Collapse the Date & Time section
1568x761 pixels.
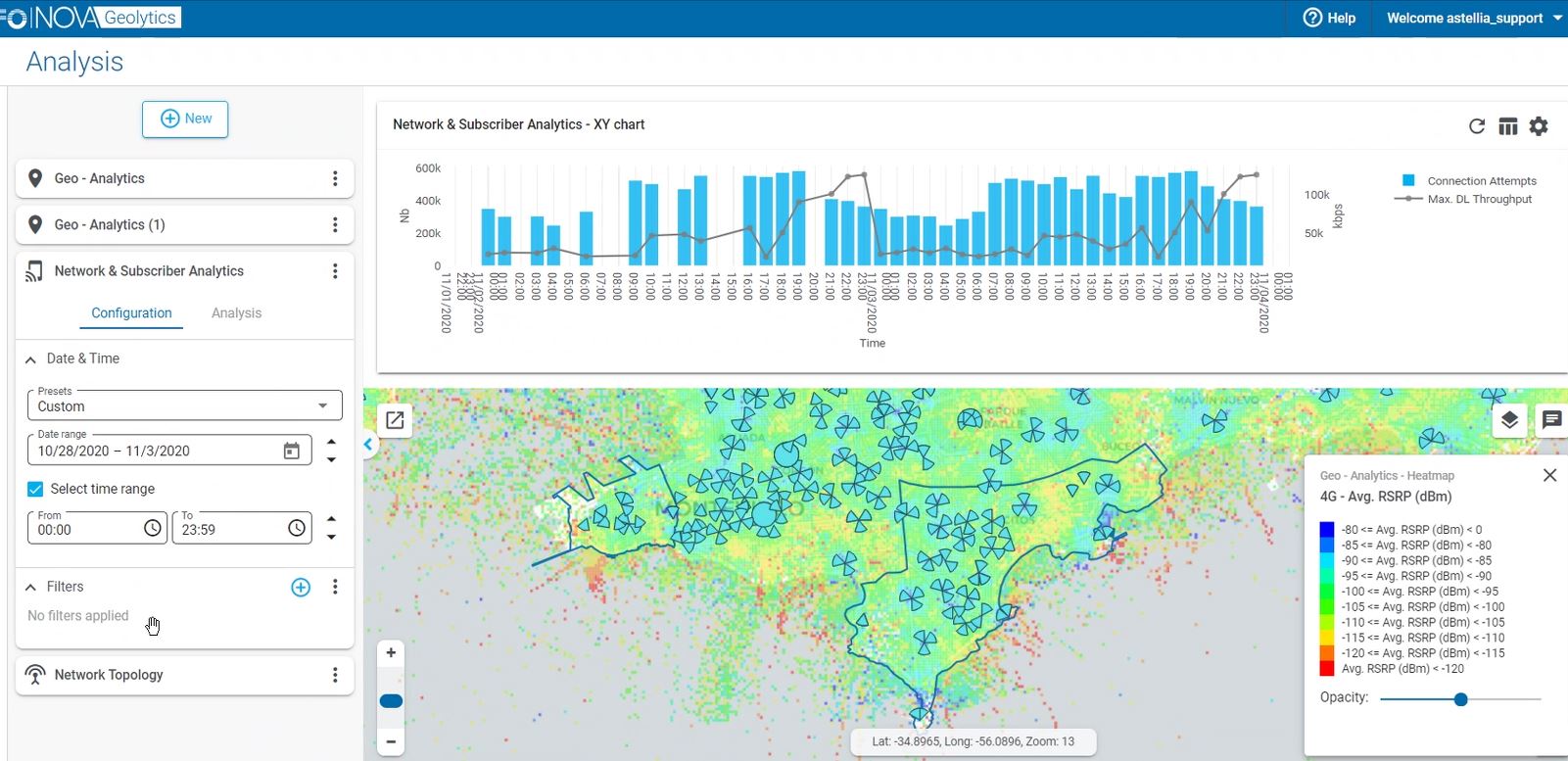[x=31, y=359]
